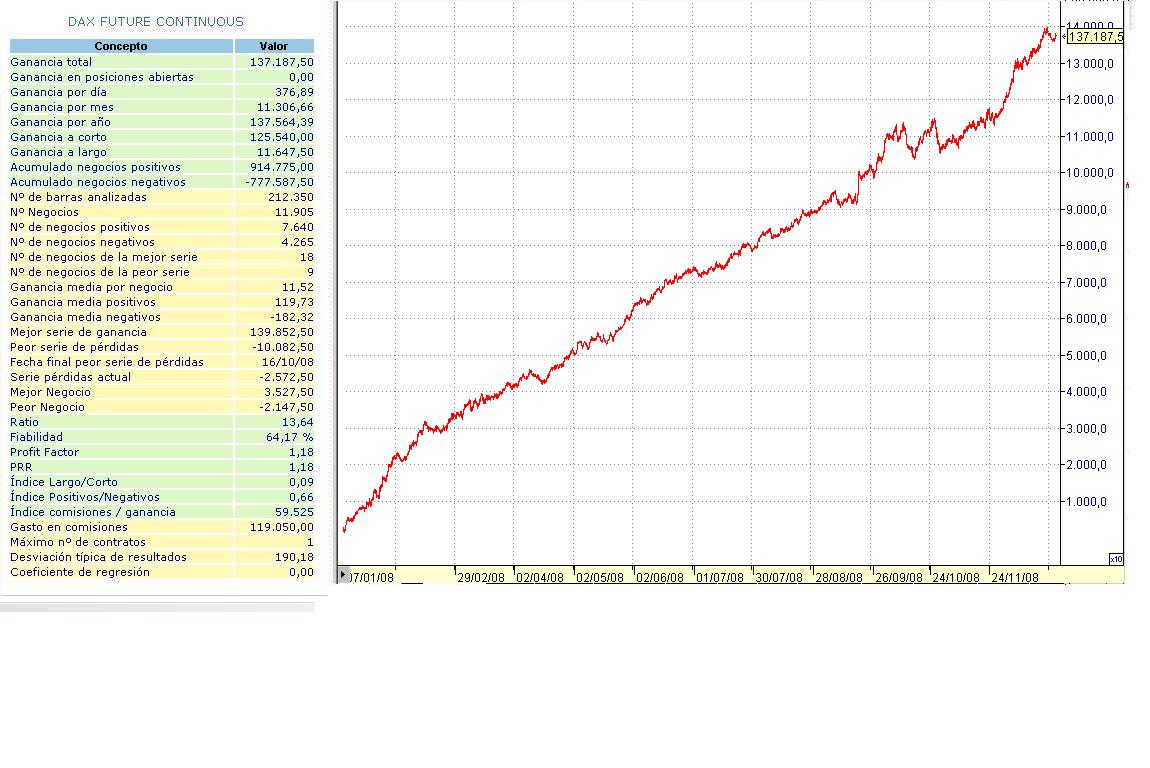Select the Serie pérdidas actual label
Image resolution: width=1150 pixels, height=768 pixels.
click(x=70, y=377)
